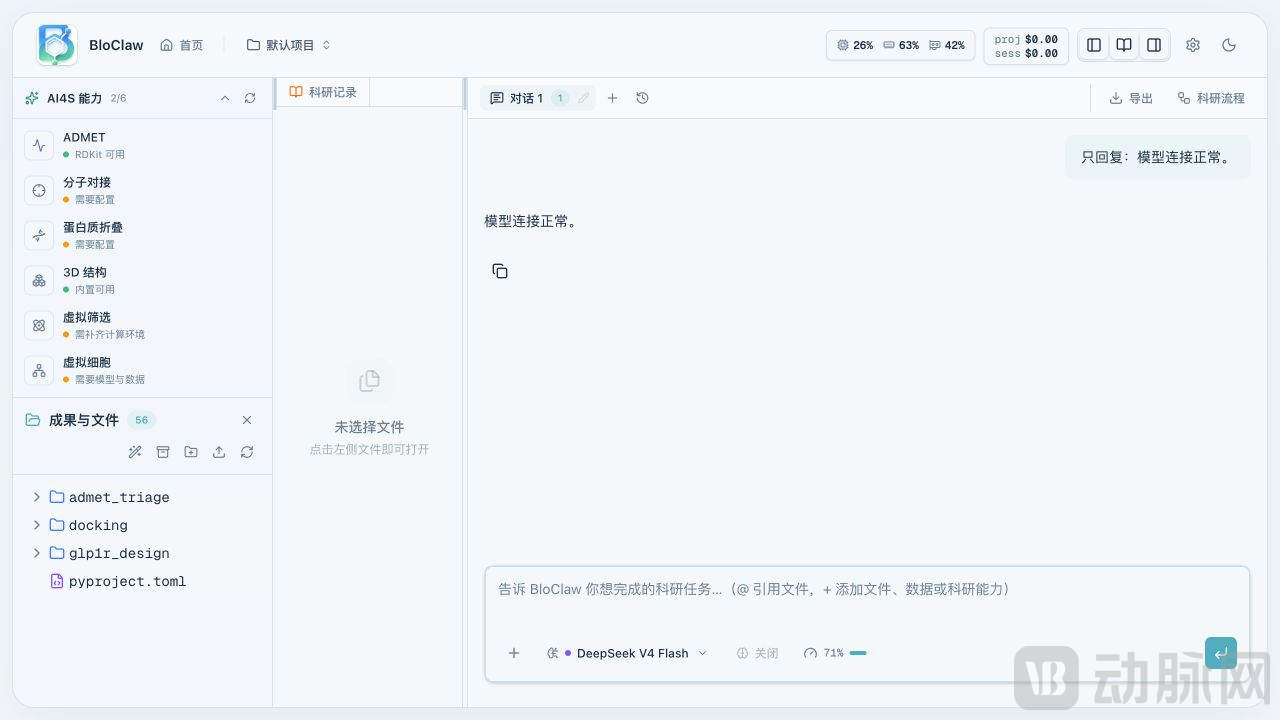The width and height of the screenshot is (1280, 720).
Task: Toggle the right sidebar panel
Action: click(x=1154, y=45)
